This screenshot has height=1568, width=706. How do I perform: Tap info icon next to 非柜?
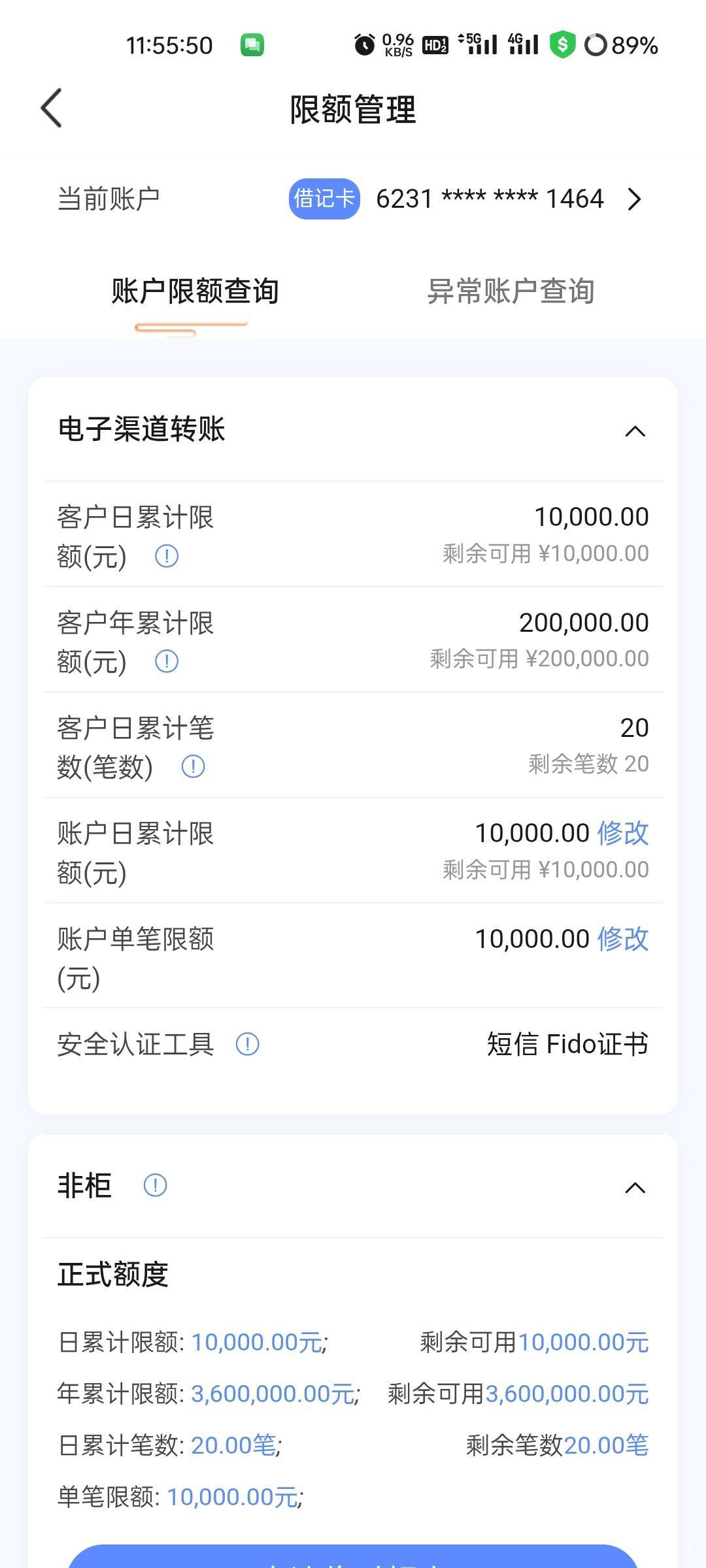[155, 1185]
